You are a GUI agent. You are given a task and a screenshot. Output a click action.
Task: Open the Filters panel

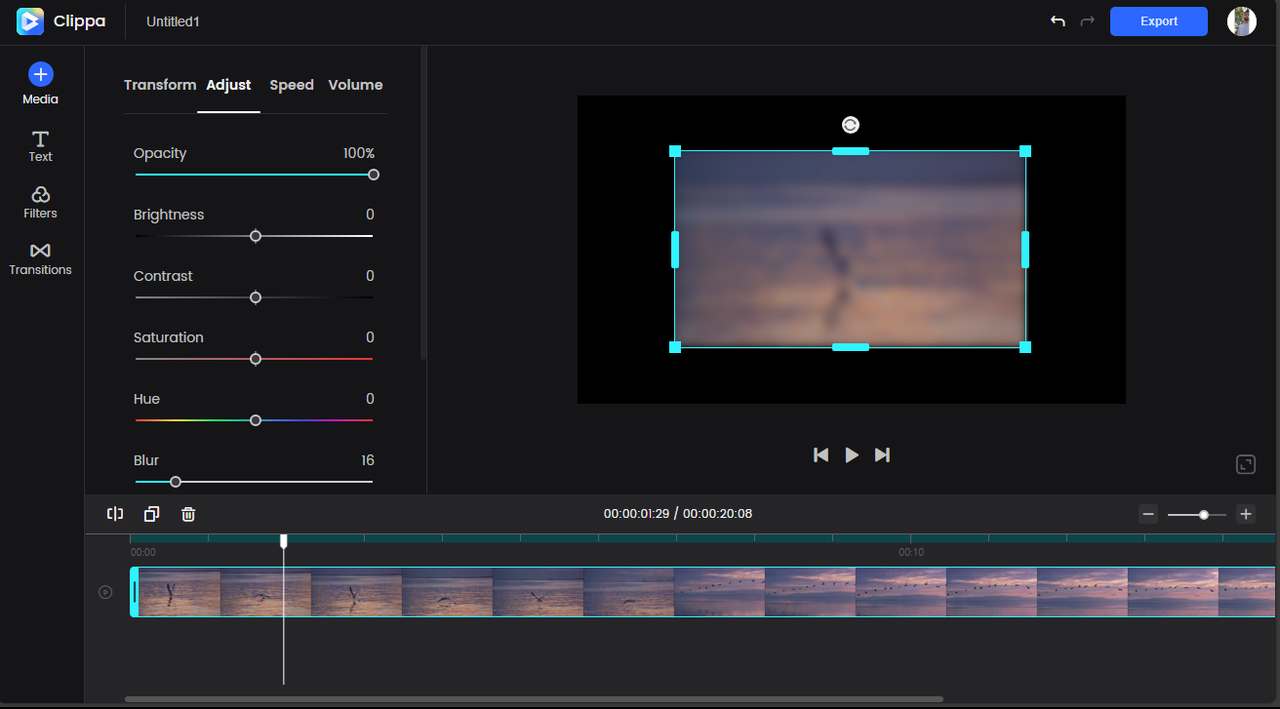coord(40,203)
